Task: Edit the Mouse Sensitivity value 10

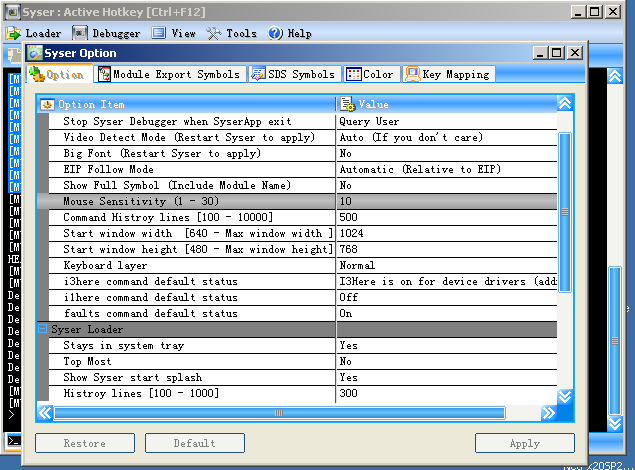Action: tap(447, 202)
